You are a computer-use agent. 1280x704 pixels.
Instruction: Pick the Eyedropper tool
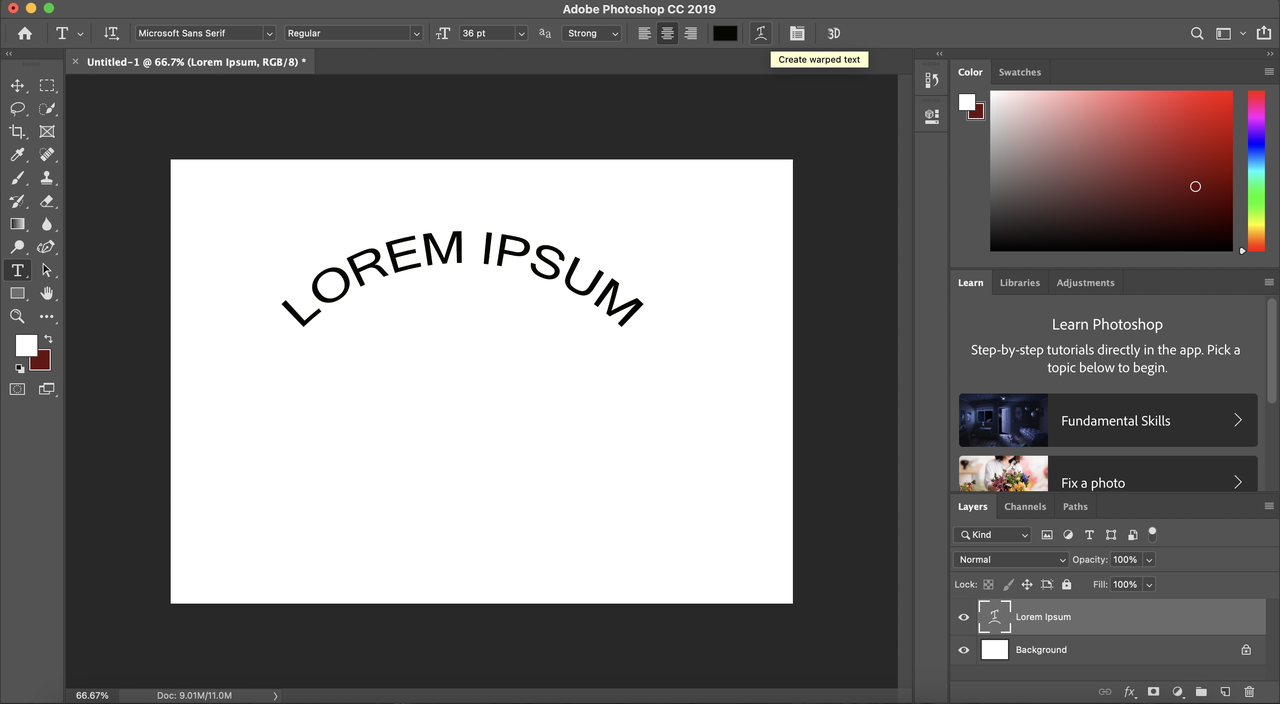[x=17, y=155]
